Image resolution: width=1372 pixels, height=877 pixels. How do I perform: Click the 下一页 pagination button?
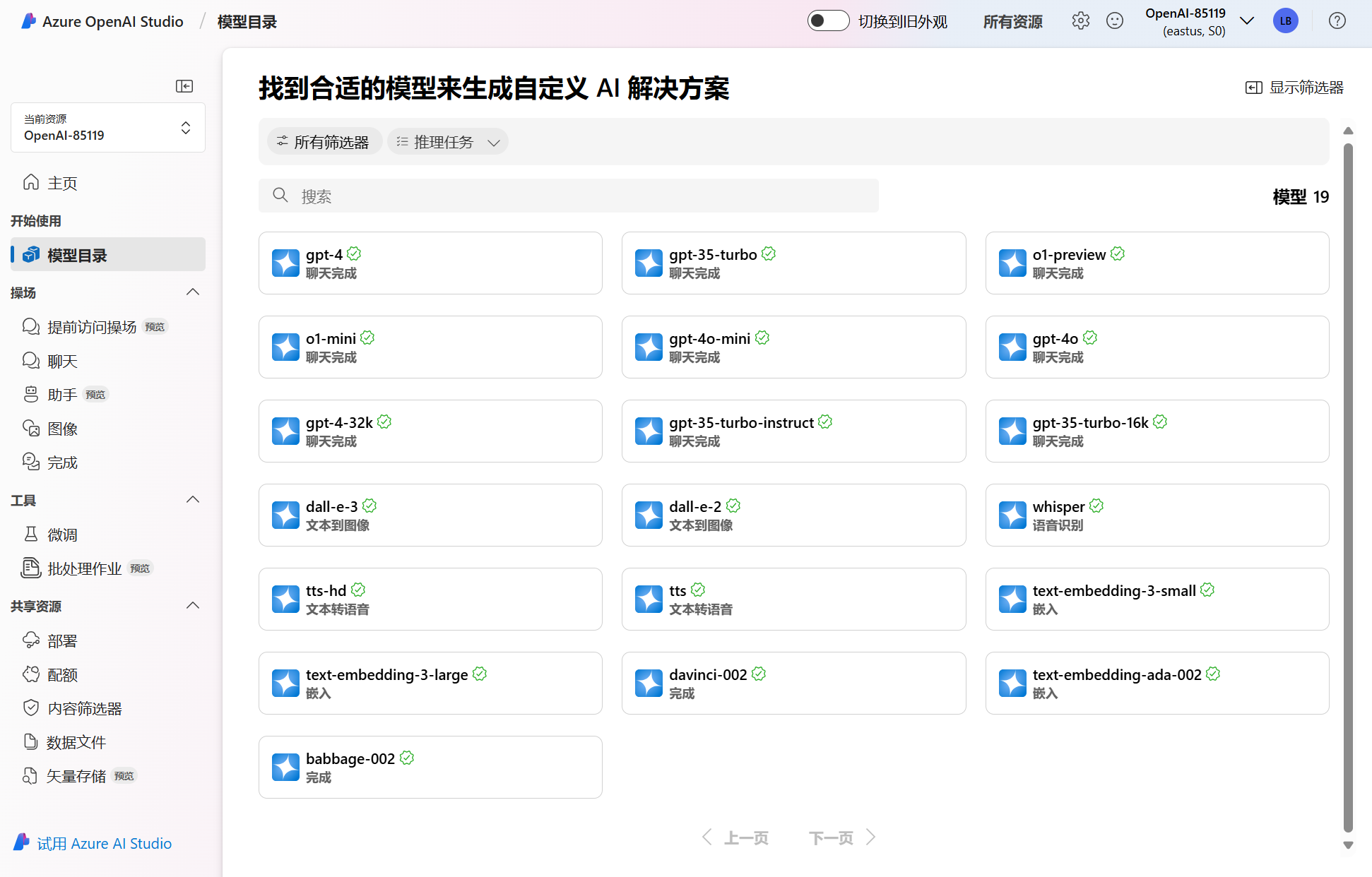842,837
